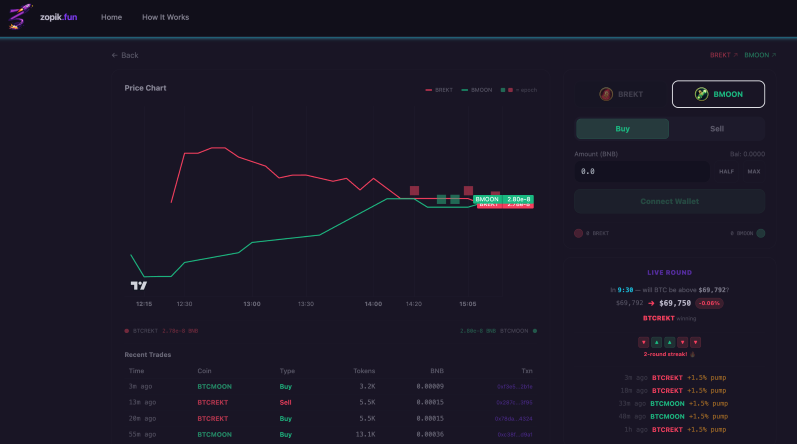Click the Tokens column header
797x444 pixels.
pos(364,371)
